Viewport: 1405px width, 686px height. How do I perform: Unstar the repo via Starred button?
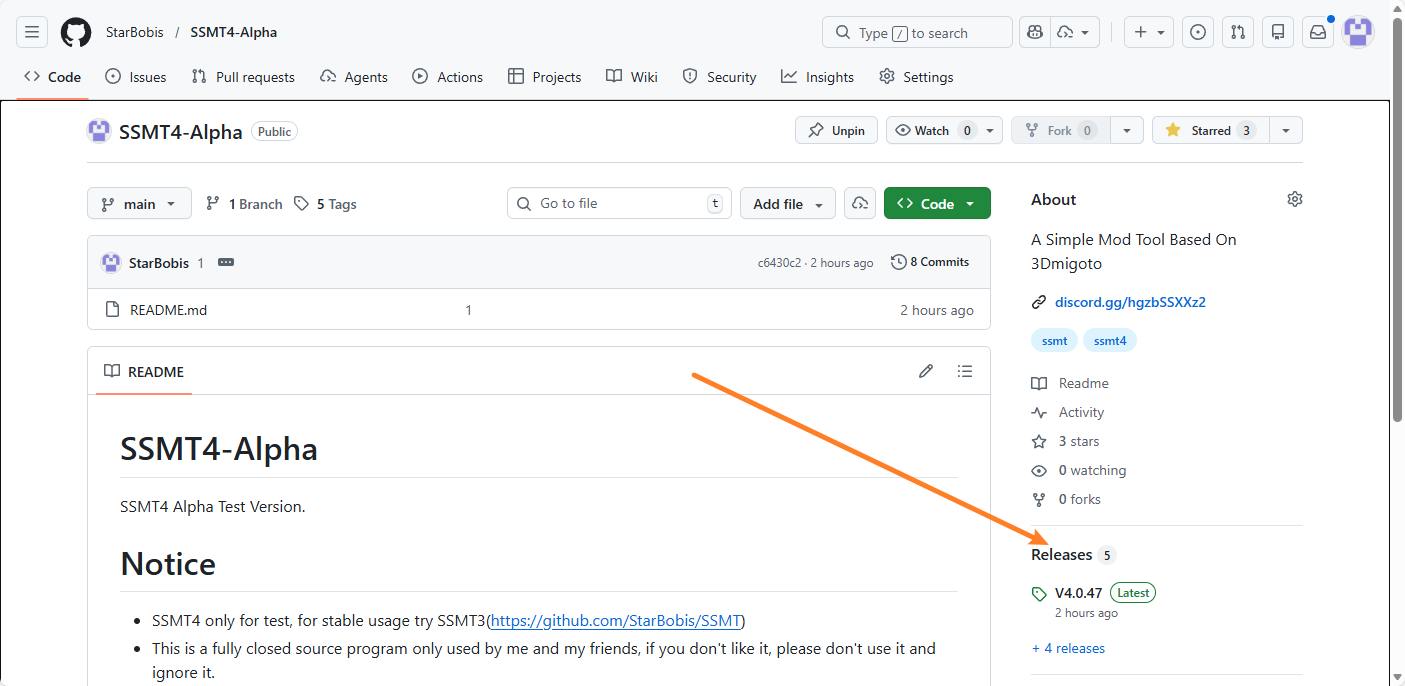pos(1210,130)
